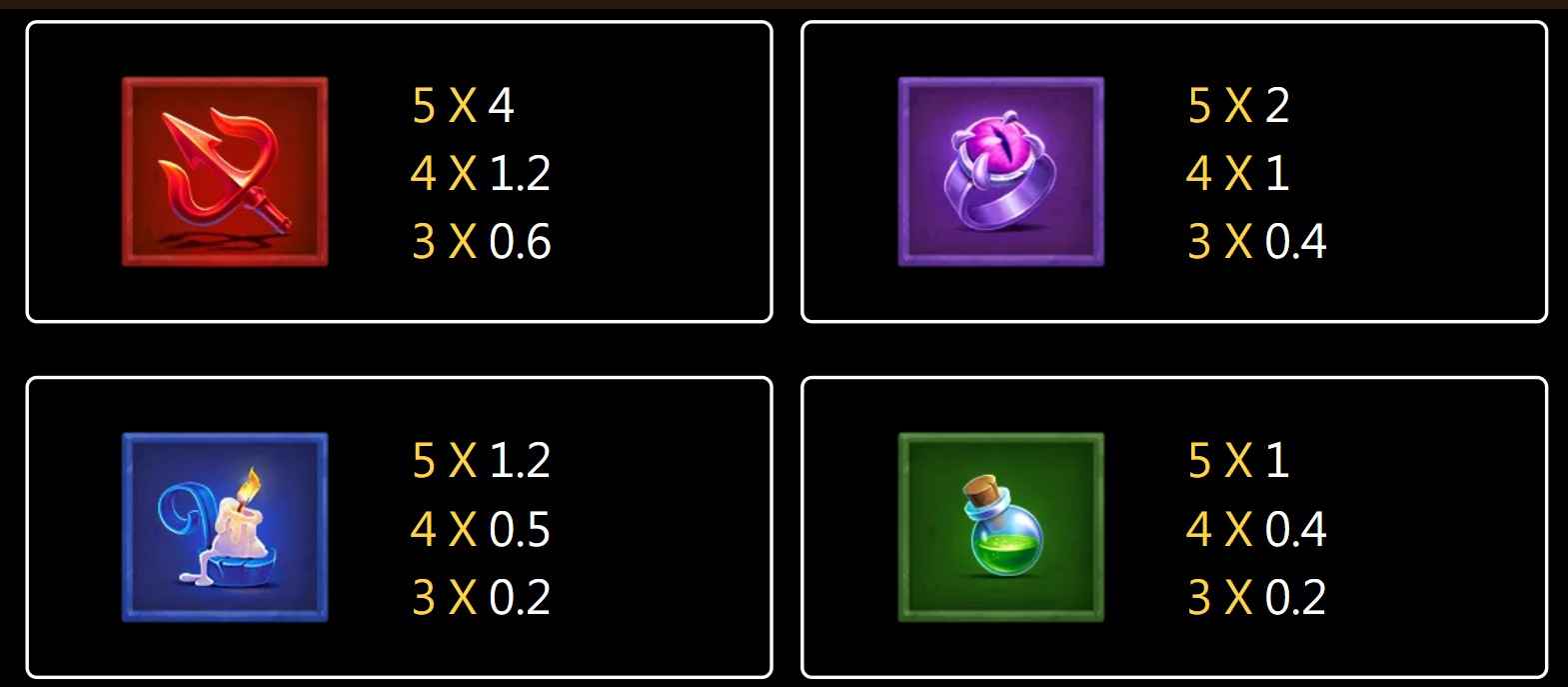Select the ring symbol paytable panel
This screenshot has height=687, width=1568.
coord(1174,172)
